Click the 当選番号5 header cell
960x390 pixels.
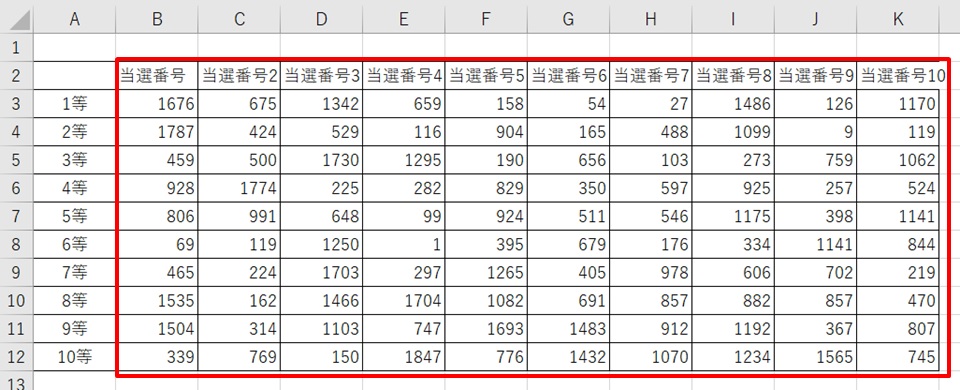tap(486, 75)
